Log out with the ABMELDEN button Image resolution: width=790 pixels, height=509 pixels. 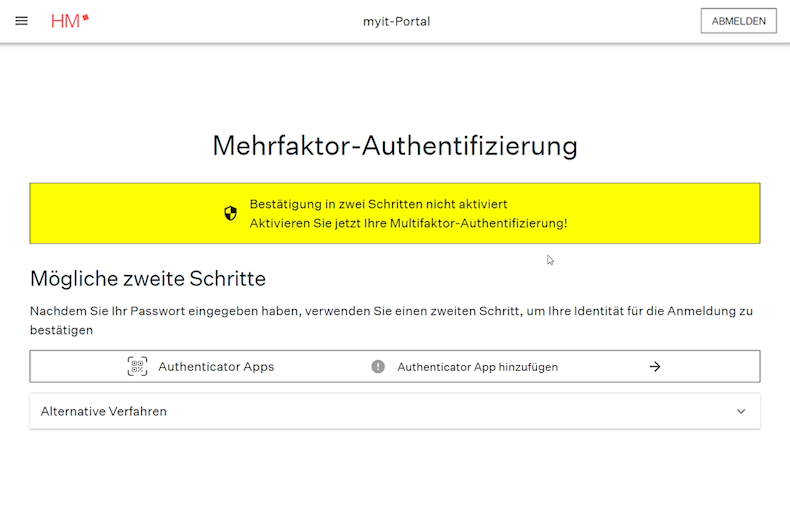point(738,21)
